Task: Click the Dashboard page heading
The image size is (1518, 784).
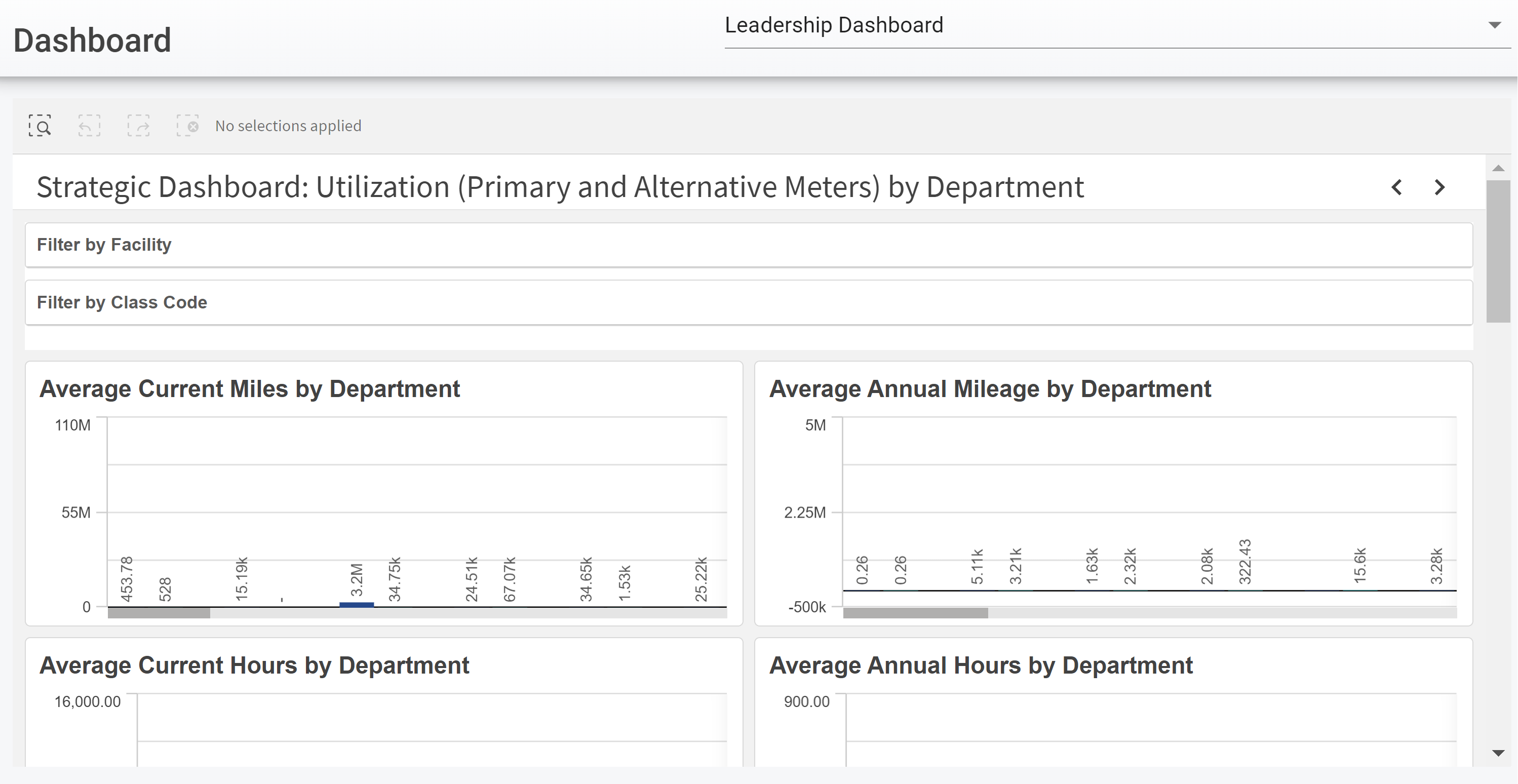Action: tap(93, 40)
